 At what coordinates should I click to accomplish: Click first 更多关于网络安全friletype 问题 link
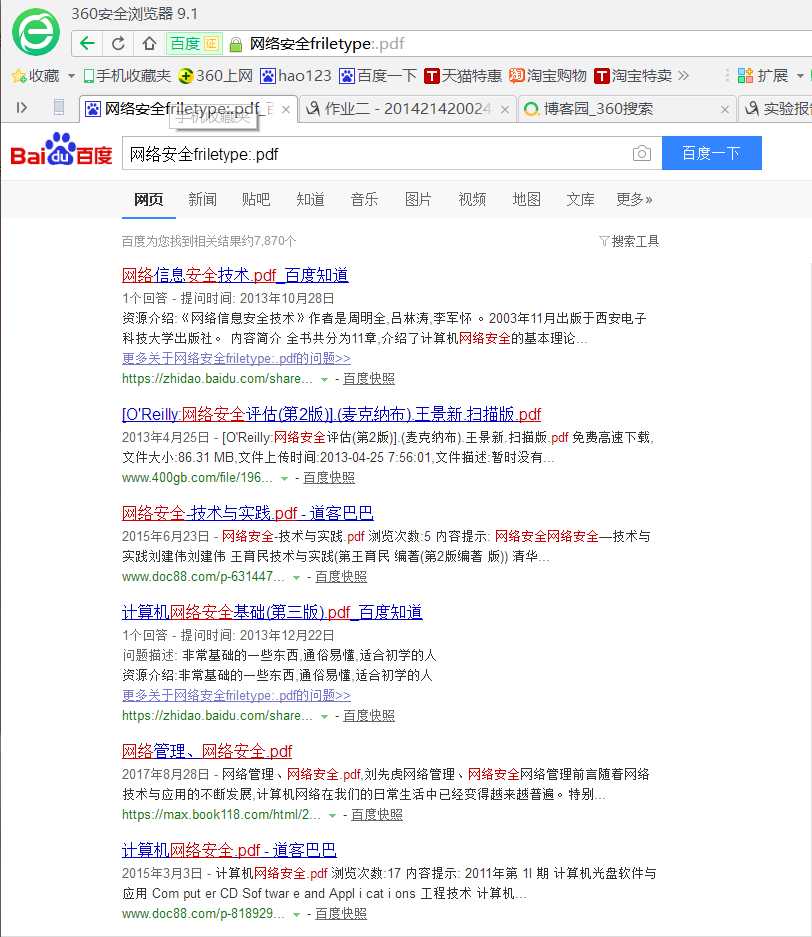tap(236, 359)
